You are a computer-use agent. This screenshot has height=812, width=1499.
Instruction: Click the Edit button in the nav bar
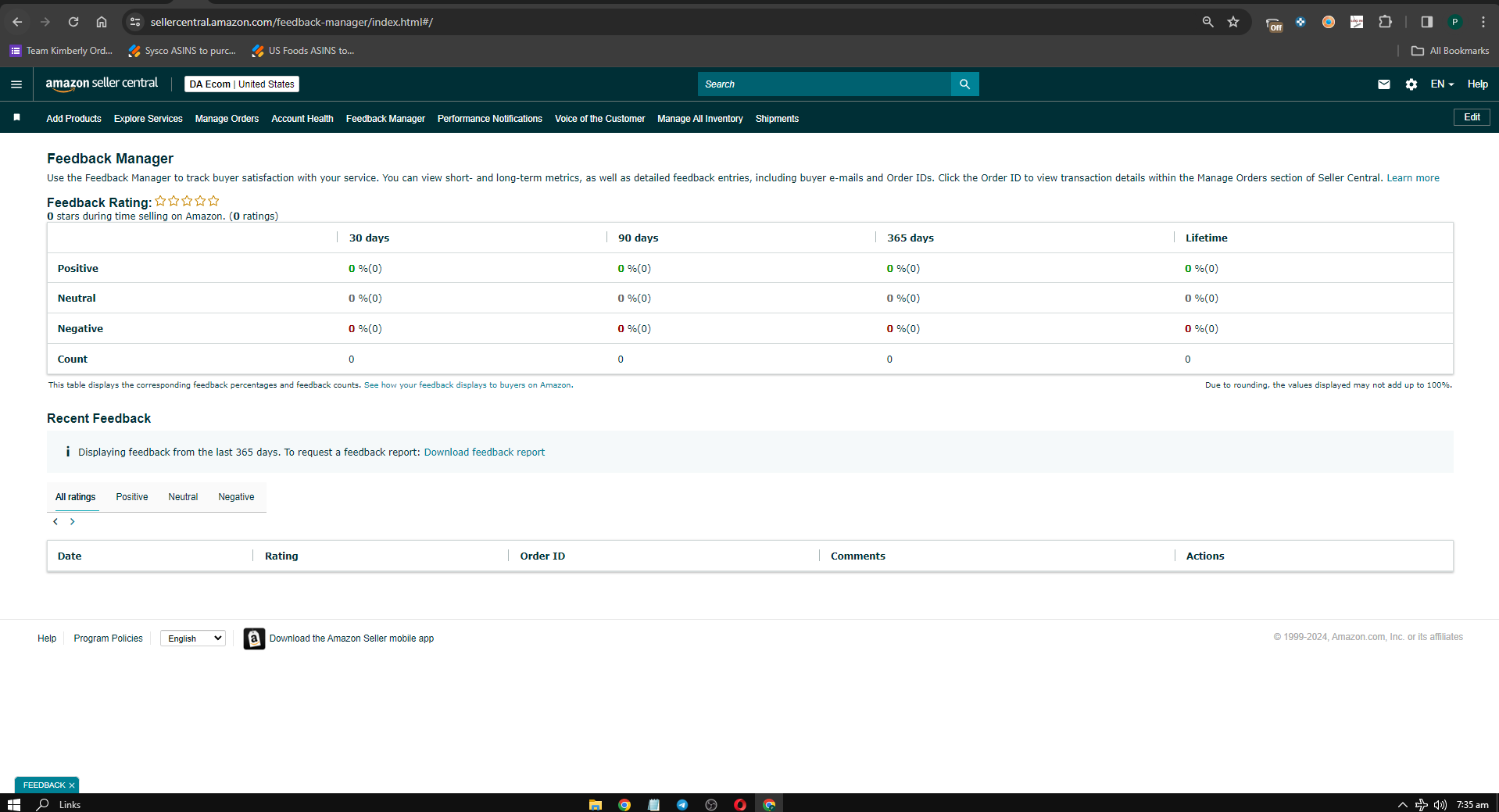(1472, 117)
